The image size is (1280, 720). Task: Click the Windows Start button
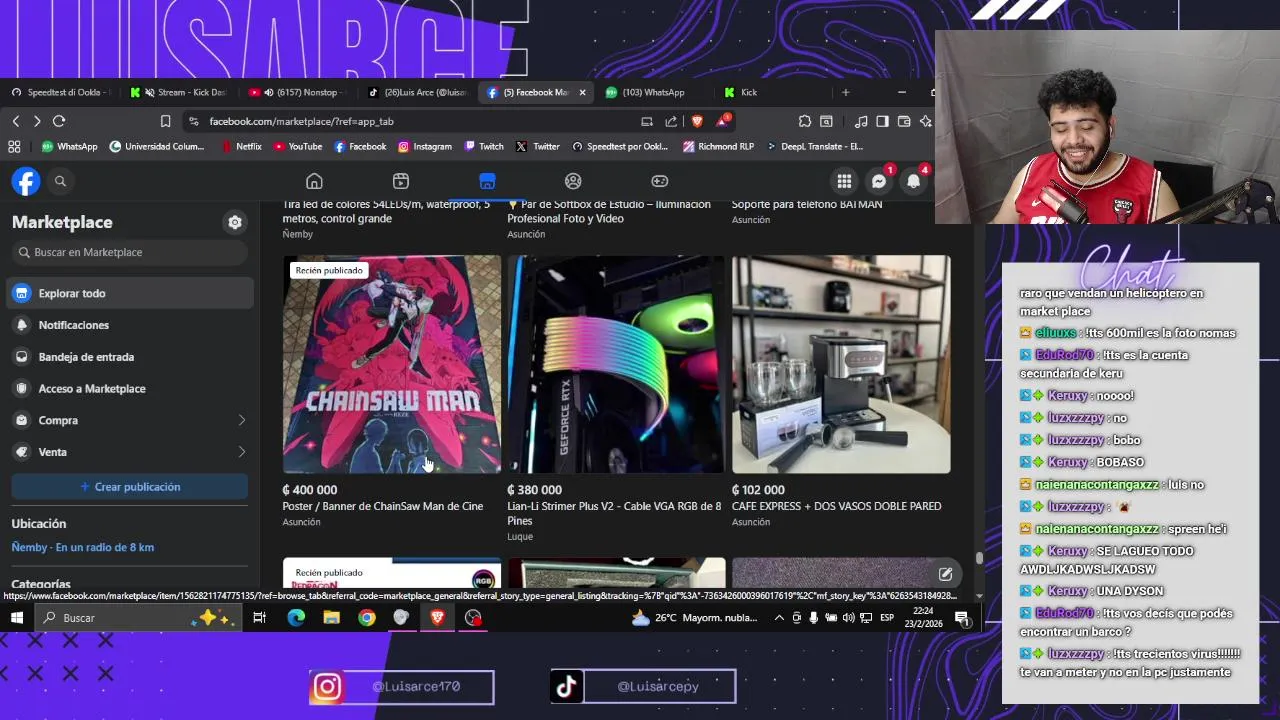[16, 618]
